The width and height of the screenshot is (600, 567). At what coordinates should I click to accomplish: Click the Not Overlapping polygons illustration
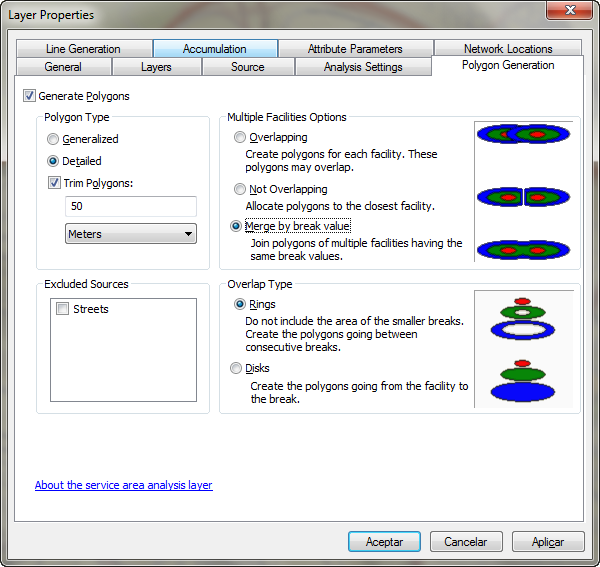coord(523,197)
